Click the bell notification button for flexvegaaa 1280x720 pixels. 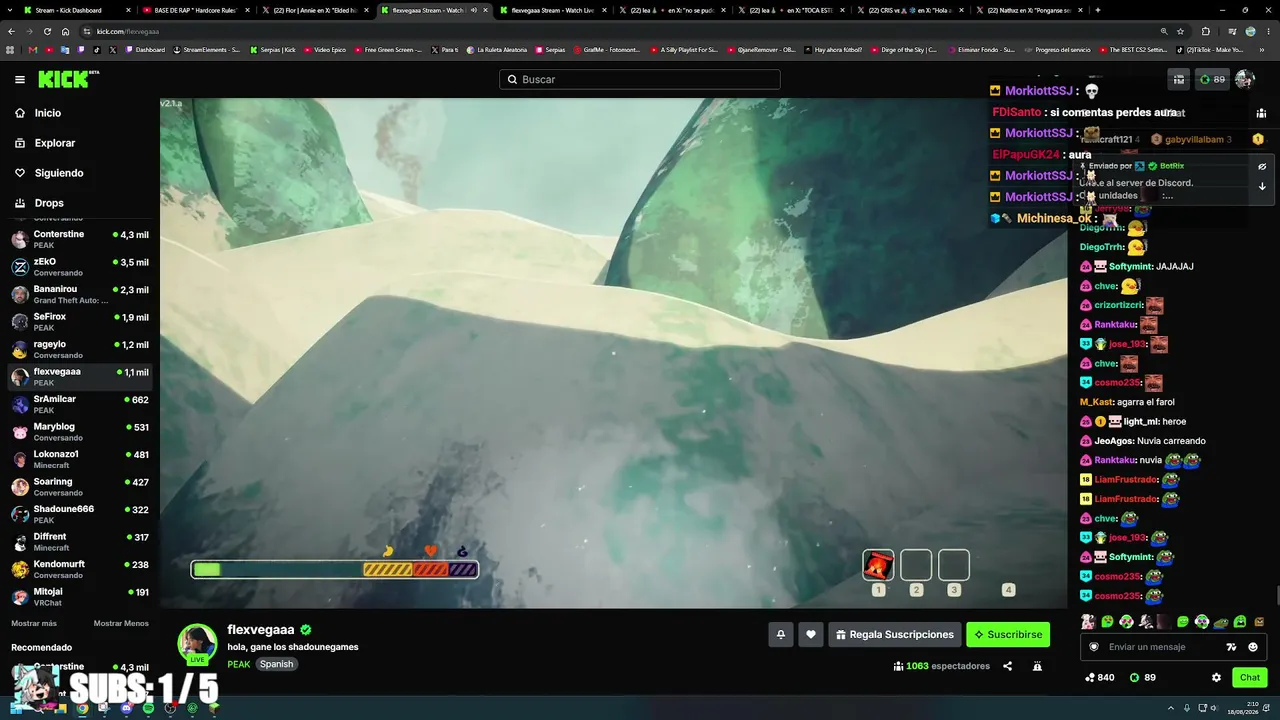pyautogui.click(x=781, y=634)
